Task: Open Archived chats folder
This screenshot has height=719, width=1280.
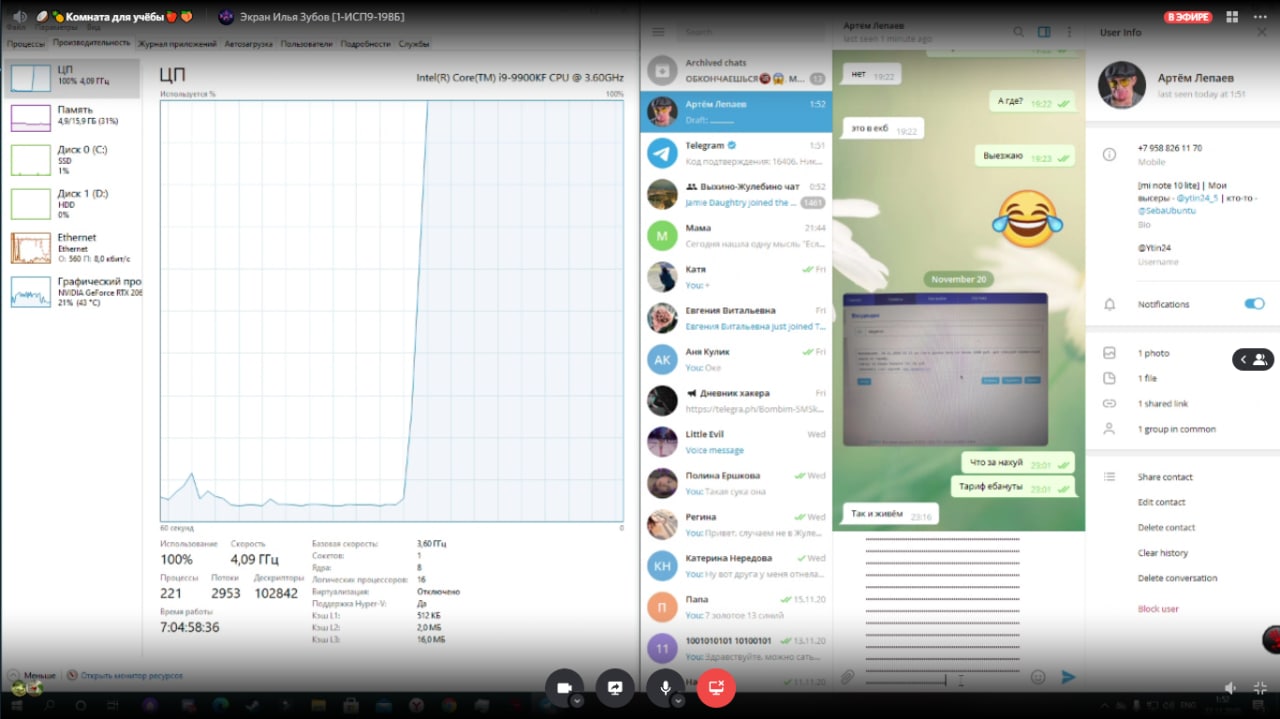Action: coord(736,70)
